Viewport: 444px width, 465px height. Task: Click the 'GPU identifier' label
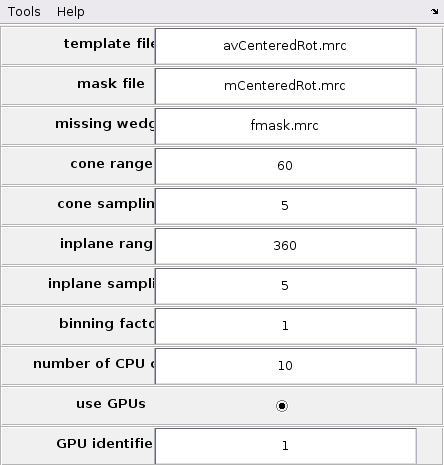point(104,444)
